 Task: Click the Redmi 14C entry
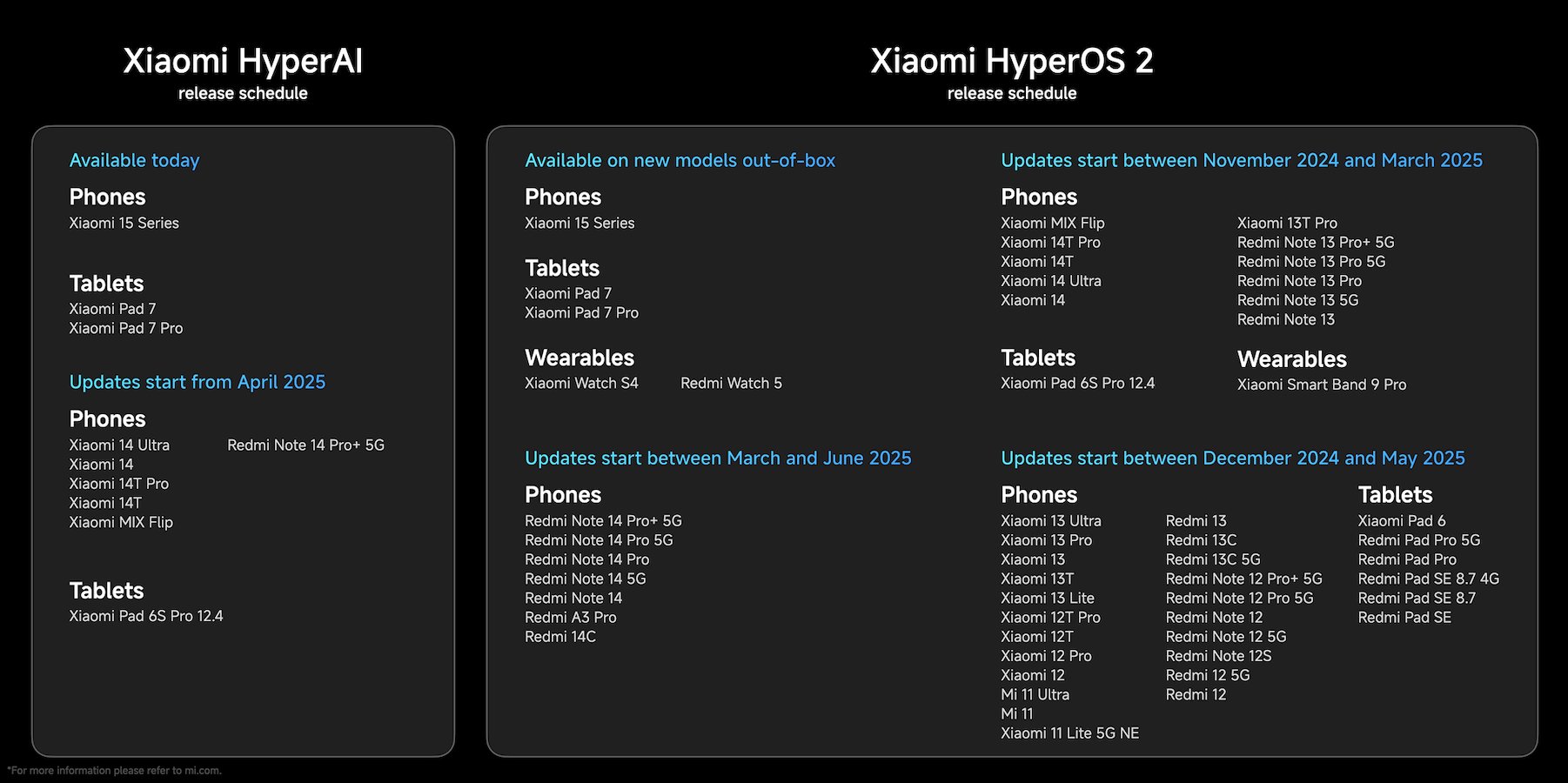pos(560,637)
